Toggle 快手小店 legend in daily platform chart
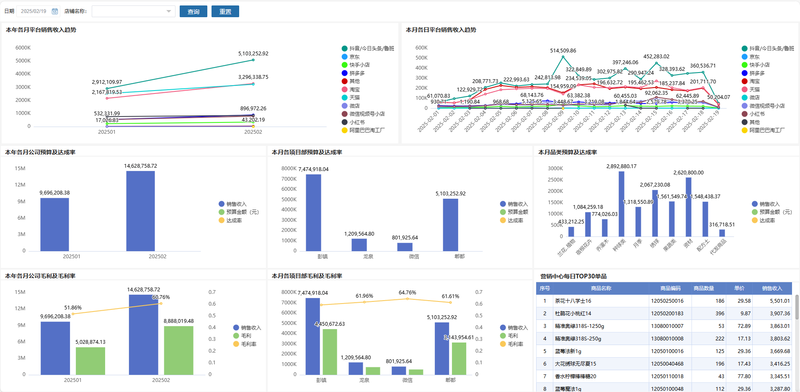The image size is (800, 392). (x=756, y=65)
